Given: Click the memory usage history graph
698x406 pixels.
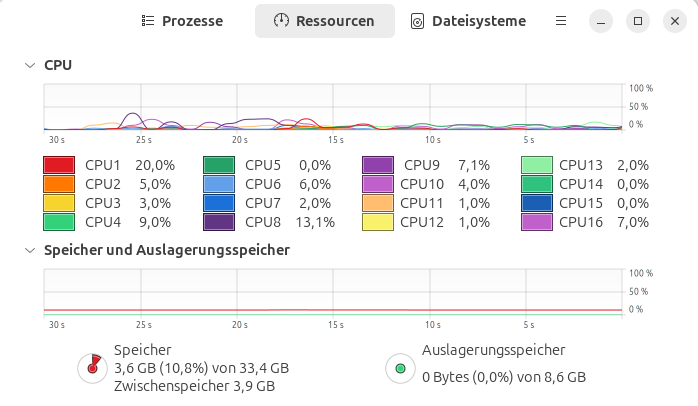Looking at the screenshot, I should [x=333, y=292].
